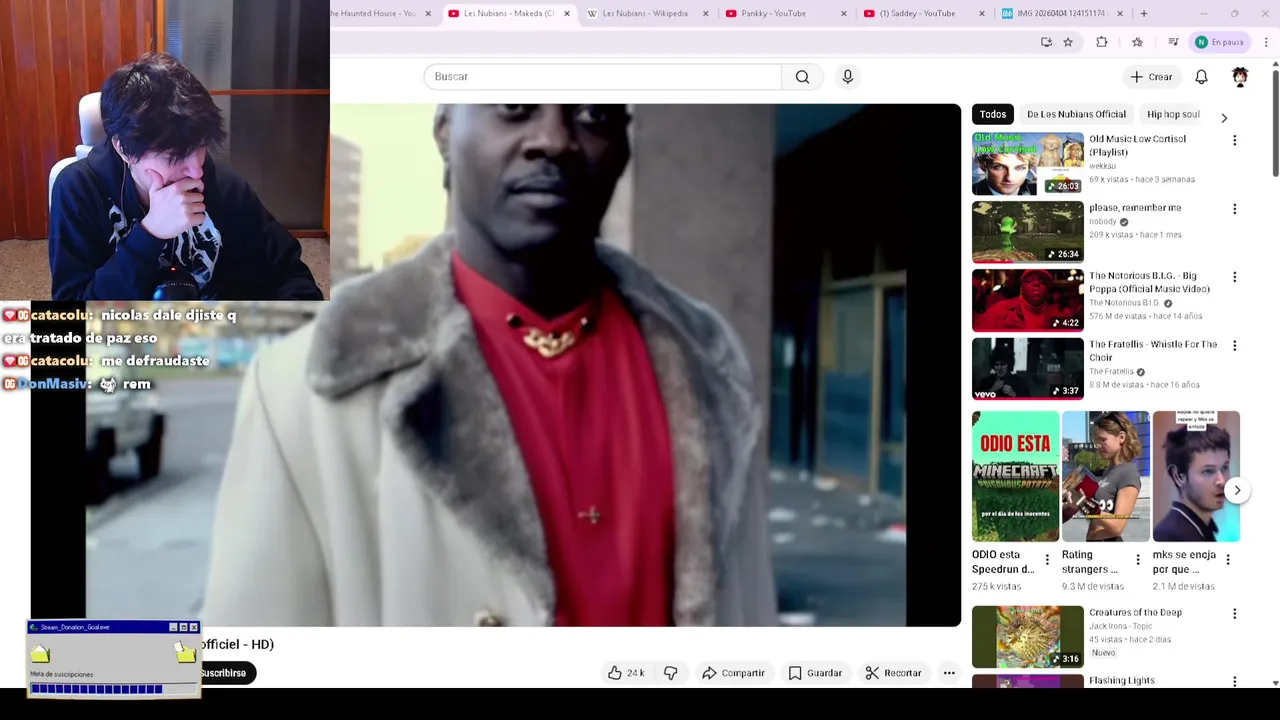Open a new browser tab
This screenshot has width=1280, height=720.
[x=1143, y=13]
